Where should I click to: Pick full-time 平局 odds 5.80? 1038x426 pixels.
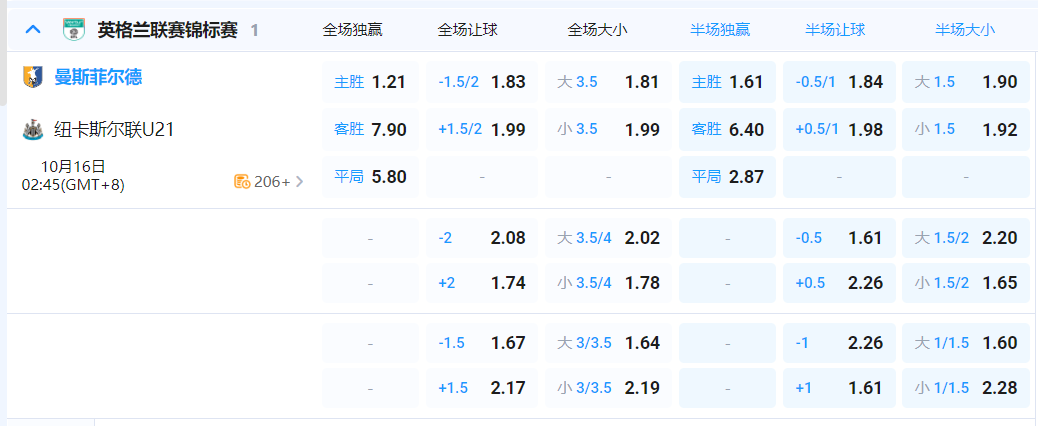370,177
